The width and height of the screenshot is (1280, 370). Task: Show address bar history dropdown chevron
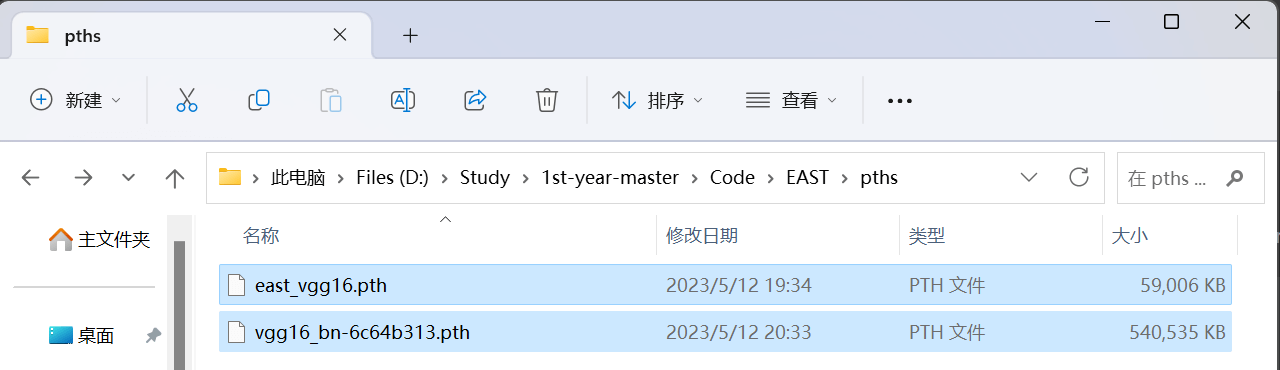point(1029,178)
